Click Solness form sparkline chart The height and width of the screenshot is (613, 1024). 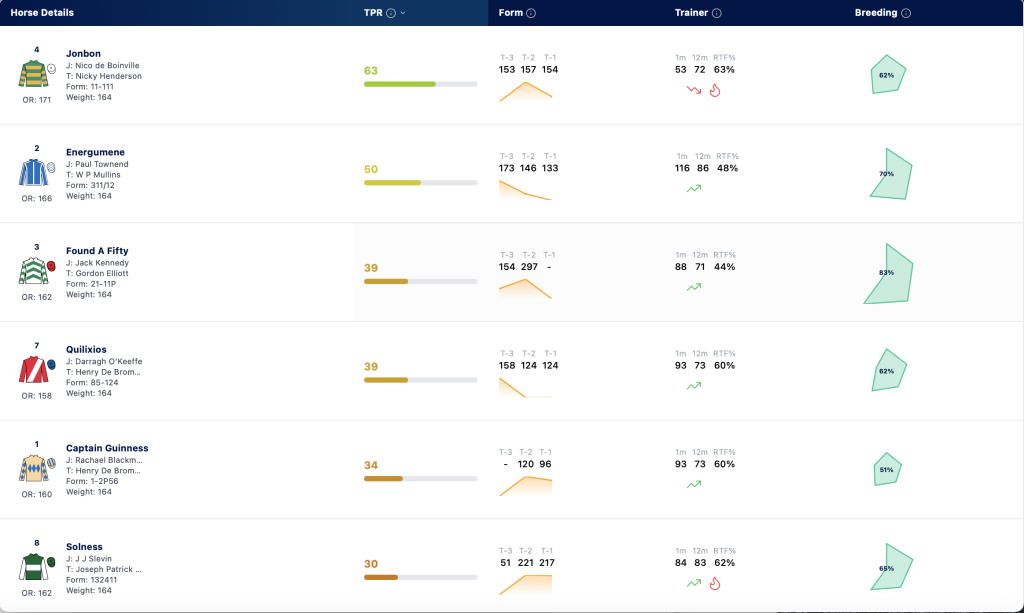point(526,584)
